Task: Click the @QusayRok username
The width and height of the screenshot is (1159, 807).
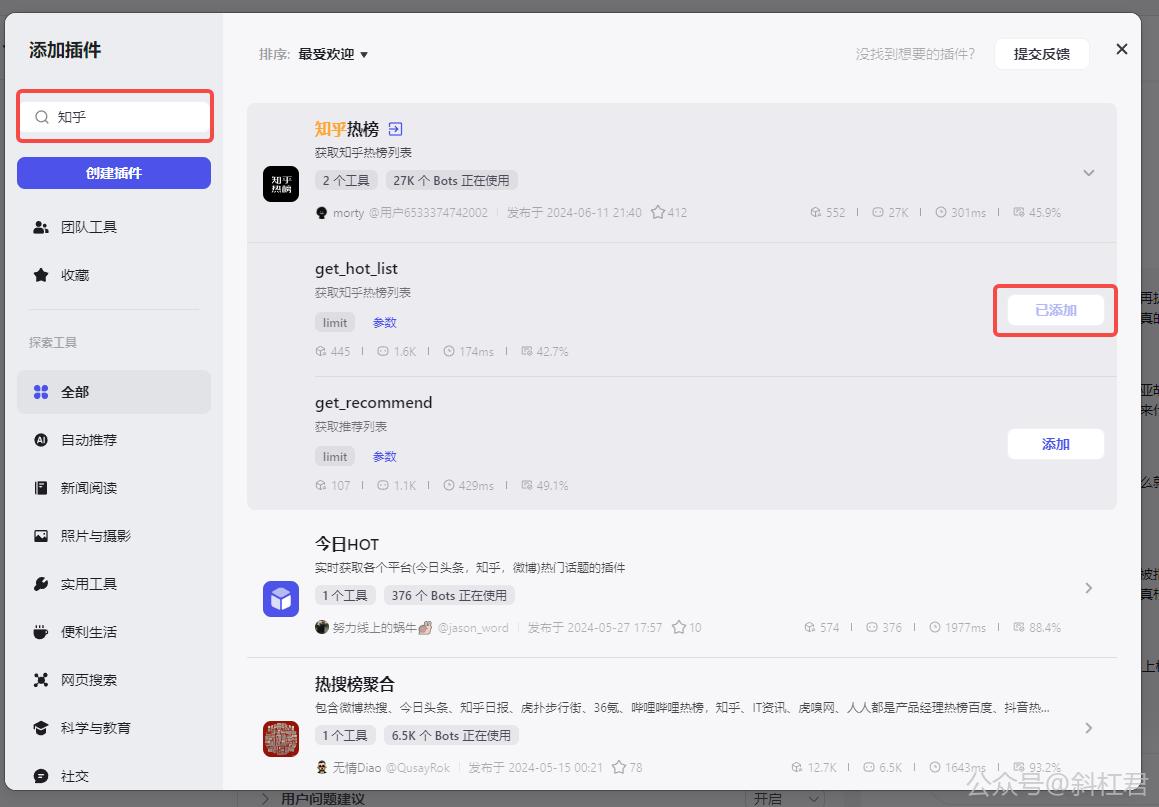Action: pyautogui.click(x=418, y=767)
